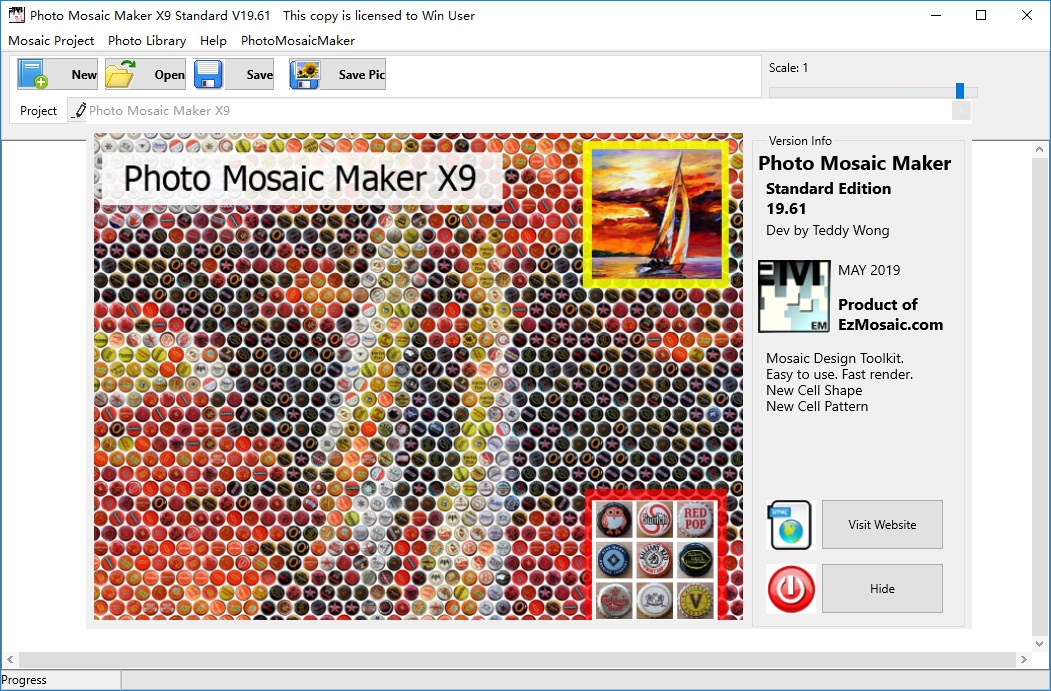The image size is (1051, 691).
Task: Click the 'New Cell Shape' text line
Action: click(x=814, y=390)
